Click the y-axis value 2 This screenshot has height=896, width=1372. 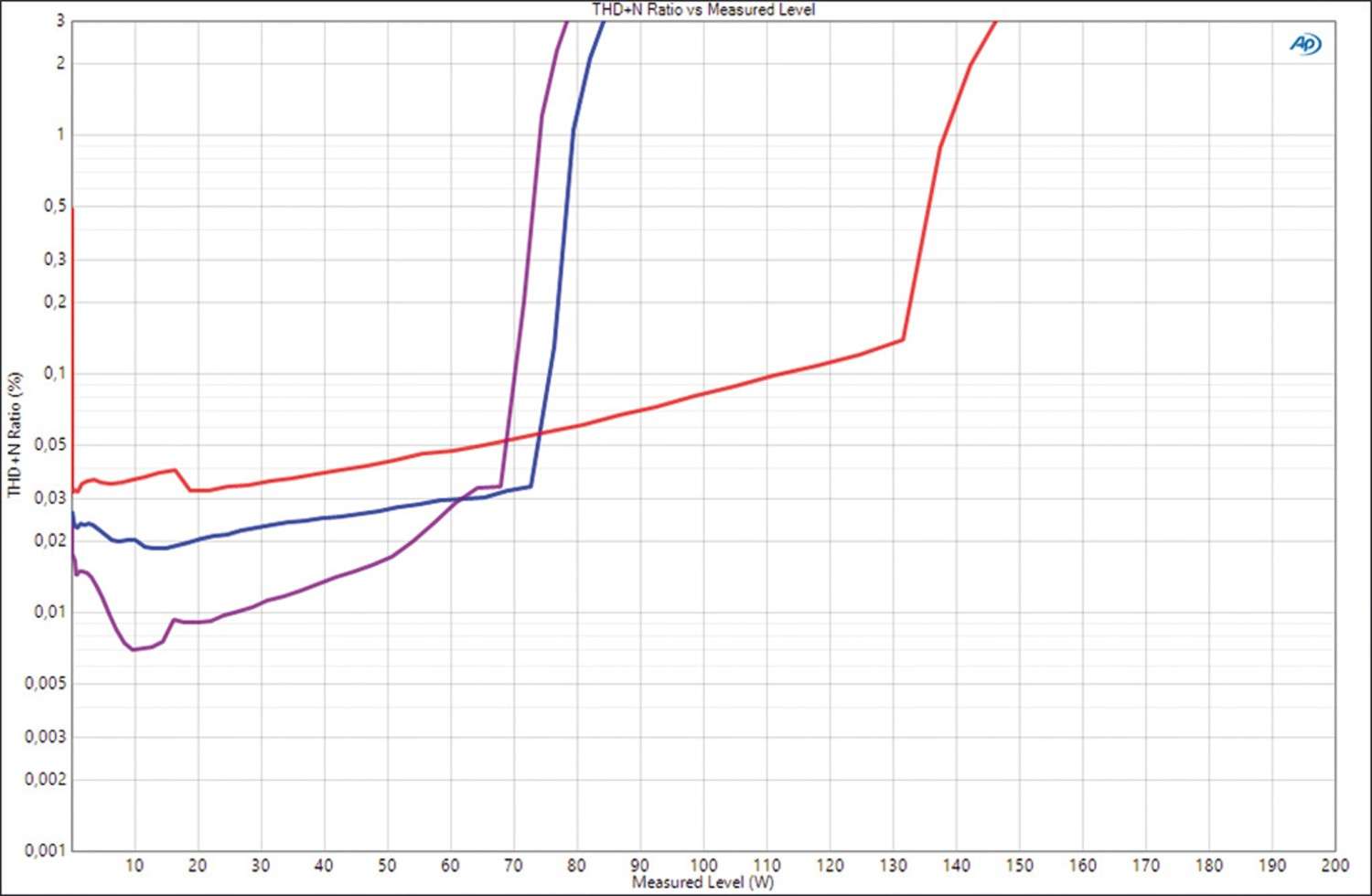click(x=61, y=63)
